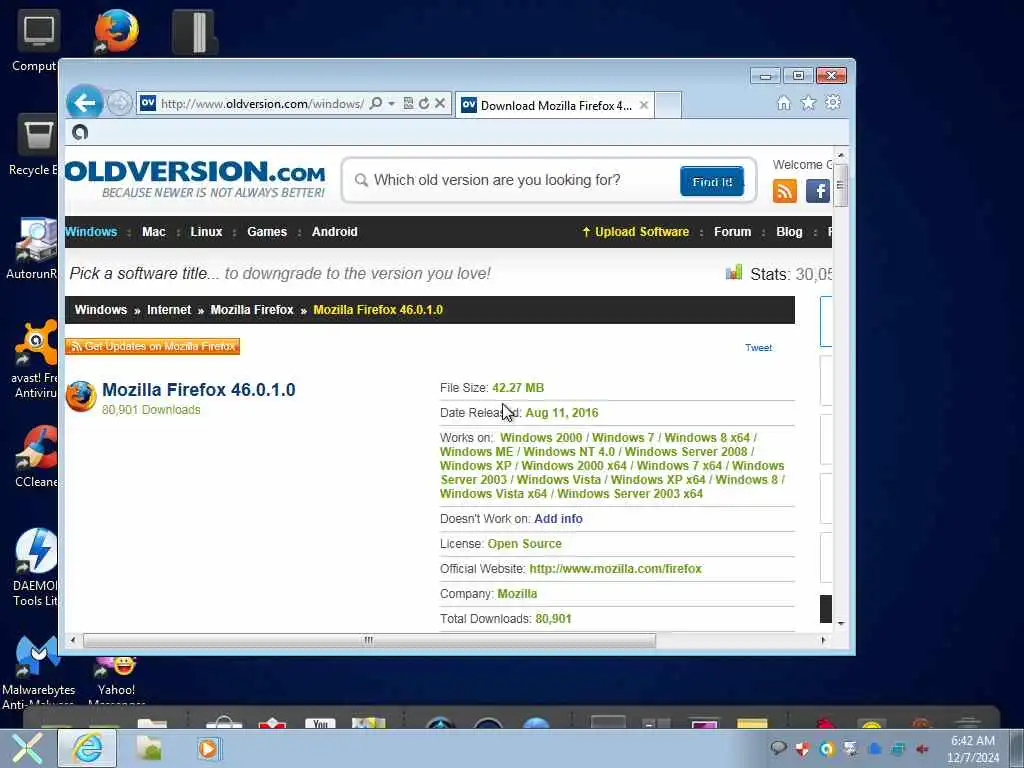Click the Mozilla Firefox 46.0.1.0 heading
Image resolution: width=1024 pixels, height=768 pixels.
click(199, 390)
